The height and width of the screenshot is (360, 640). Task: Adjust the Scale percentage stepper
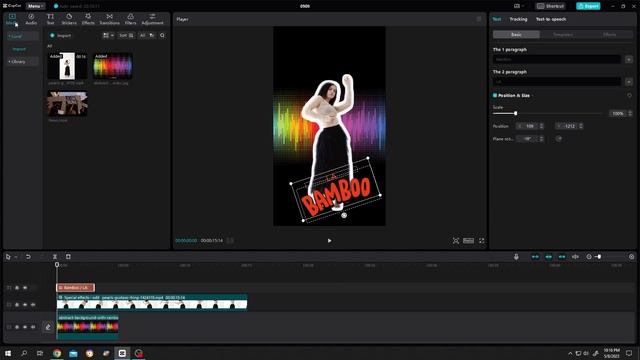point(630,113)
